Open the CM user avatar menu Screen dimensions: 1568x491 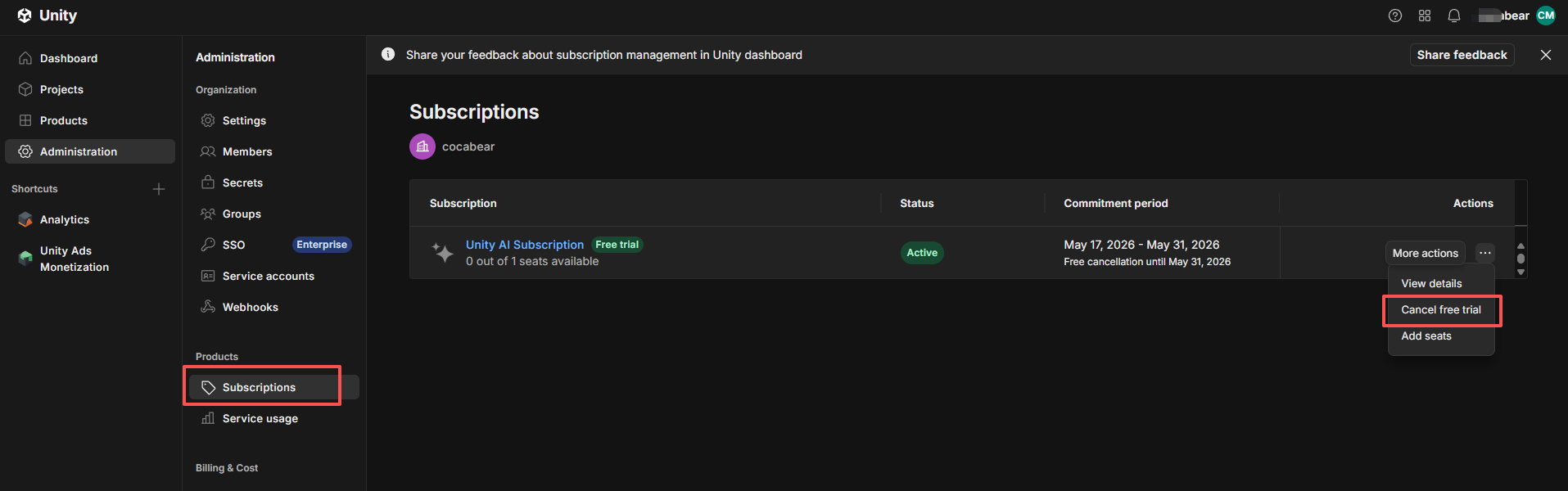tap(1546, 16)
